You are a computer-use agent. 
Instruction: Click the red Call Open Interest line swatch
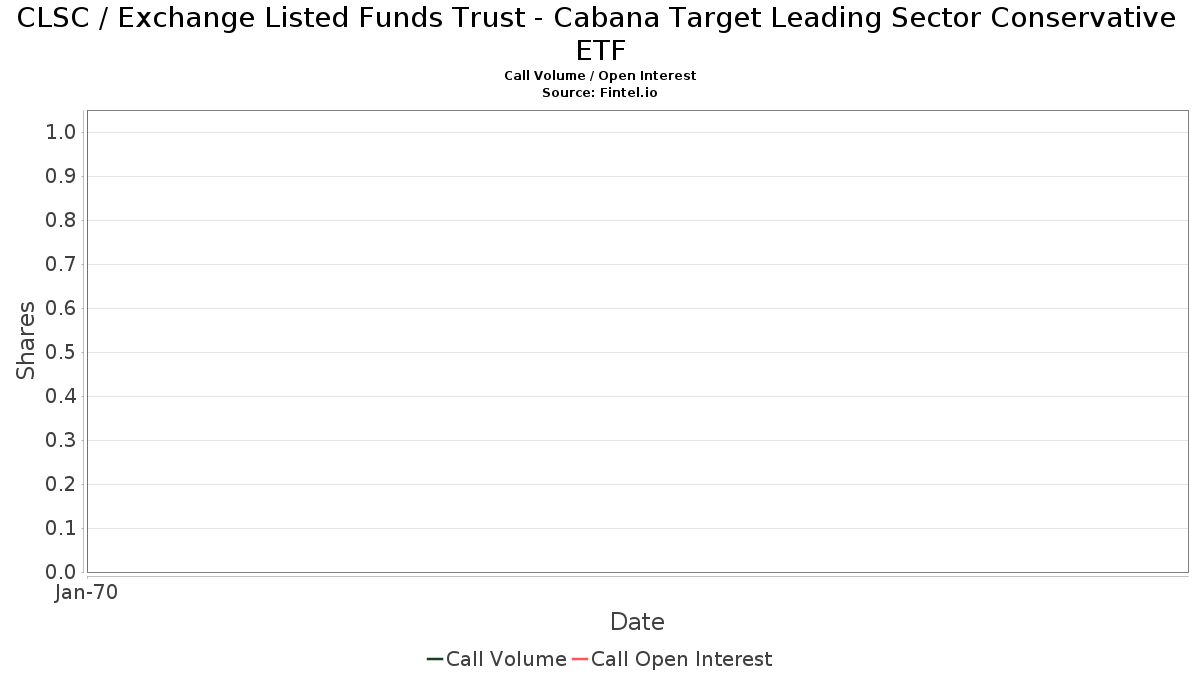tap(580, 659)
